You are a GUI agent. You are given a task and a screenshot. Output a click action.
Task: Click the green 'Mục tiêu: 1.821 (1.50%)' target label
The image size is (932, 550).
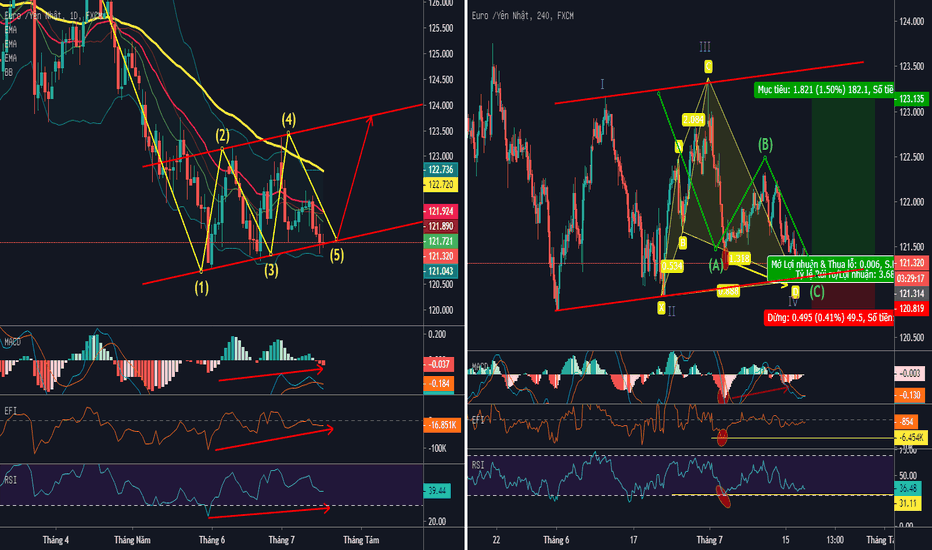(x=824, y=90)
